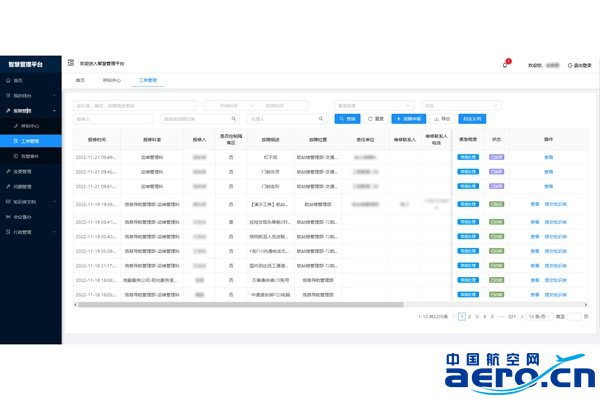The image size is (600, 400).
Task: Click the scrollbar left arrow under the table
Action: click(x=75, y=305)
